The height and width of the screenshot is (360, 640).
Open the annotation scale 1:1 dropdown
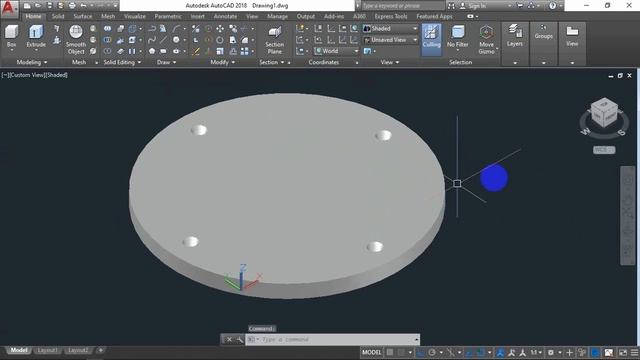pyautogui.click(x=536, y=352)
